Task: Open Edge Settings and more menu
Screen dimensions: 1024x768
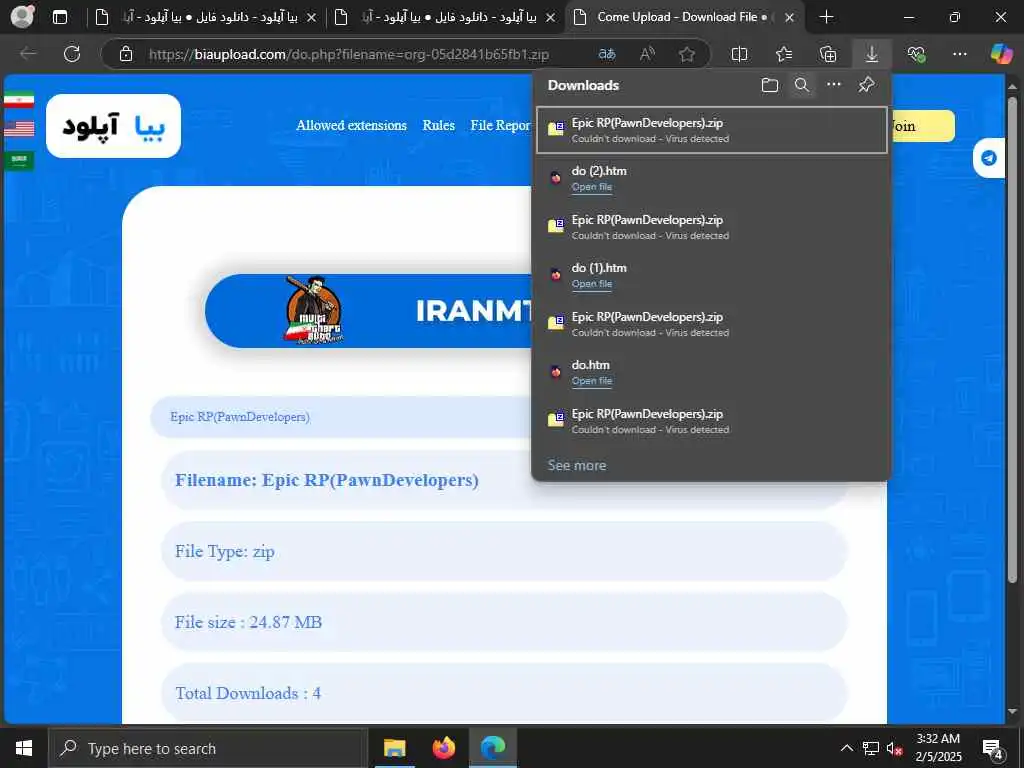Action: 959,54
